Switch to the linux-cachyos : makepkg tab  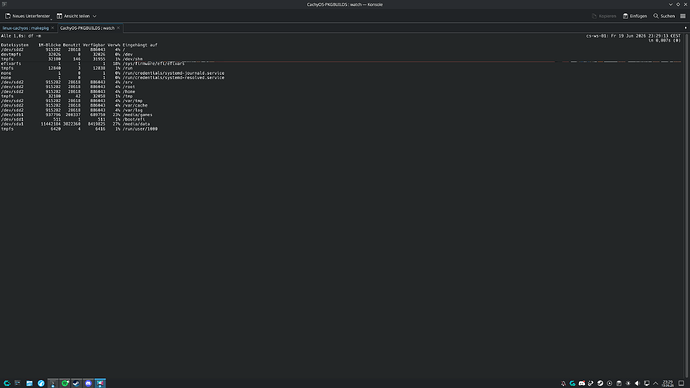(x=26, y=28)
